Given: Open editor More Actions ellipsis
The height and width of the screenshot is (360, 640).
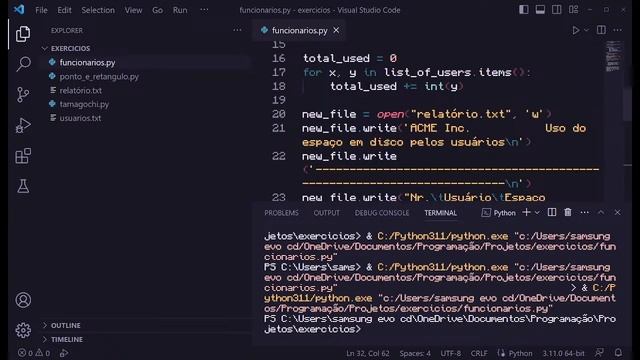Looking at the screenshot, I should pos(618,30).
